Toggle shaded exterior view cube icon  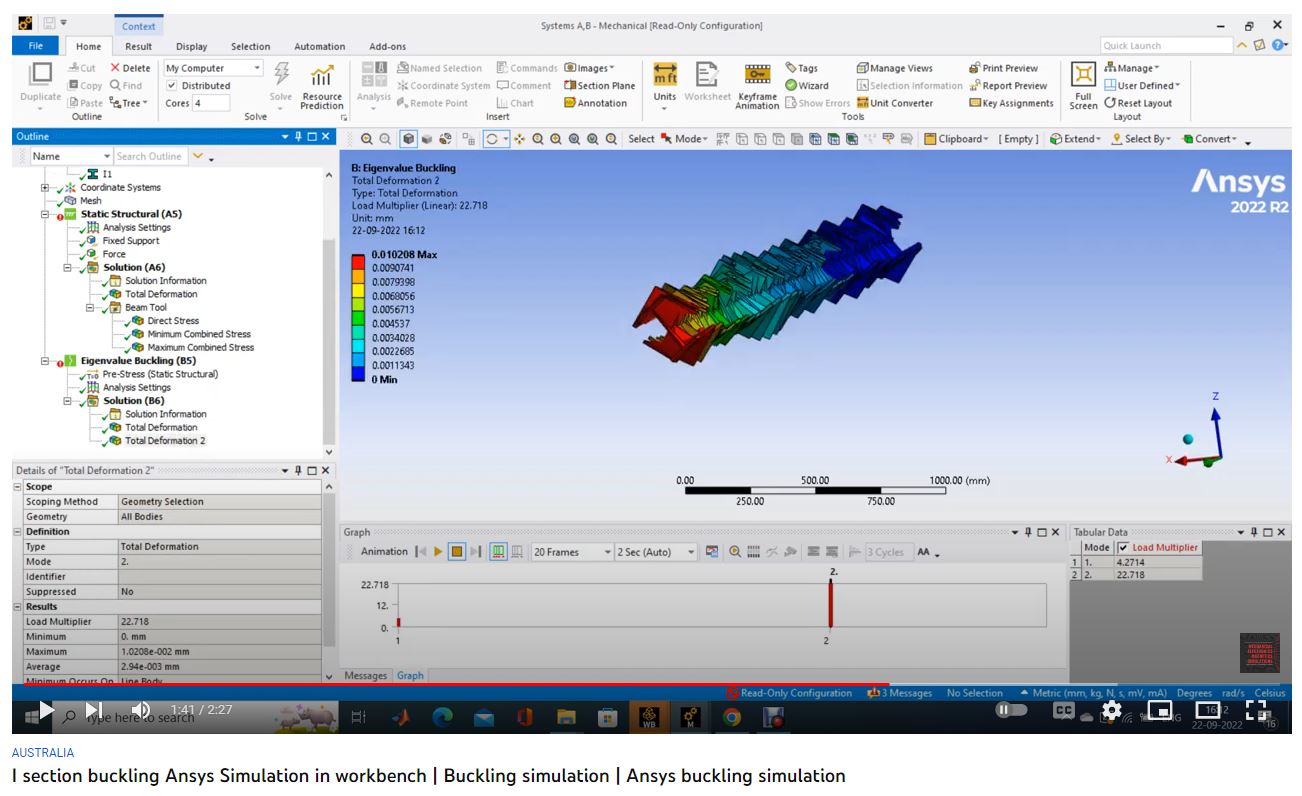408,139
